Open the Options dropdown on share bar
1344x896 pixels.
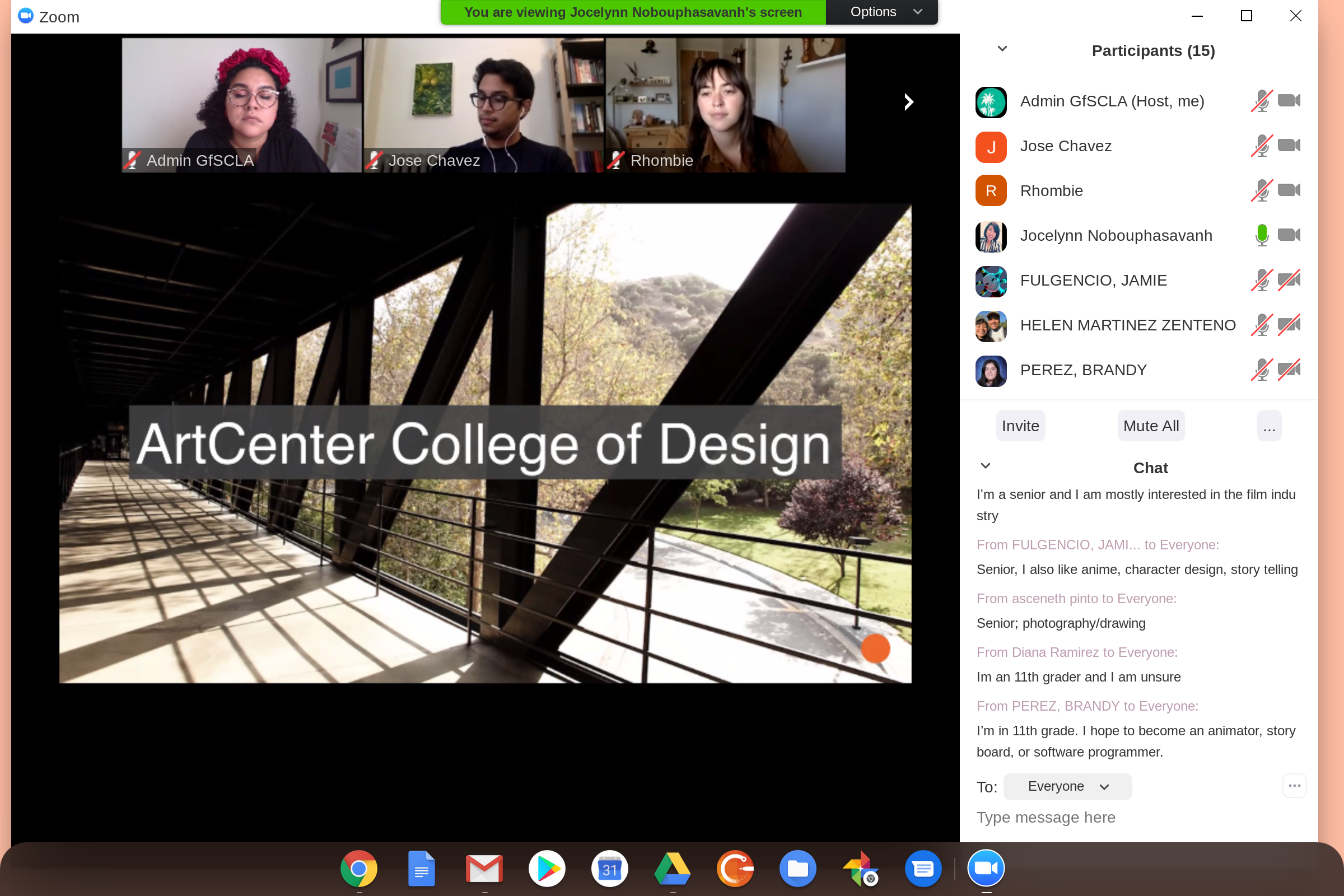pyautogui.click(x=881, y=12)
